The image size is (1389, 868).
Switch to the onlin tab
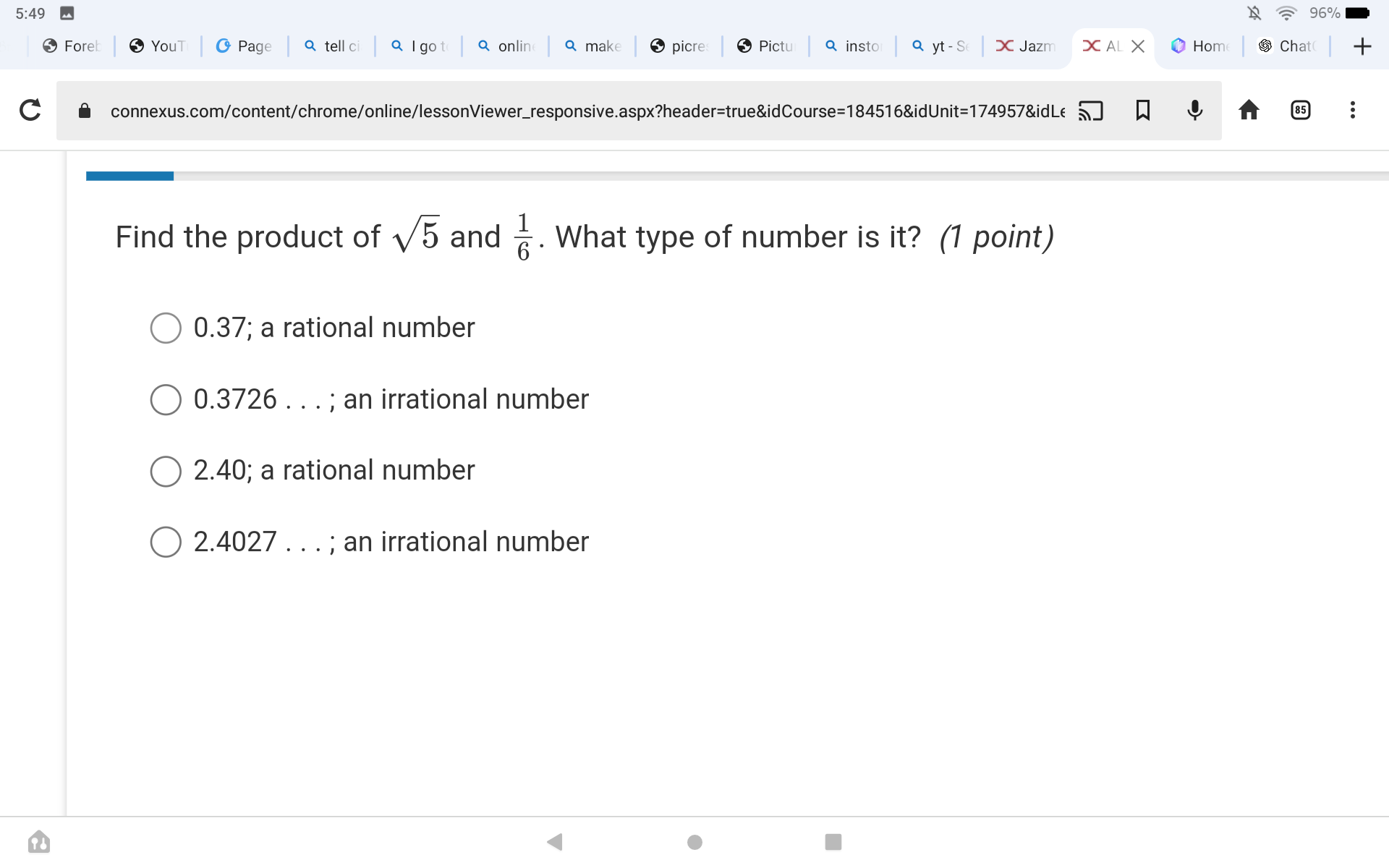(x=505, y=46)
